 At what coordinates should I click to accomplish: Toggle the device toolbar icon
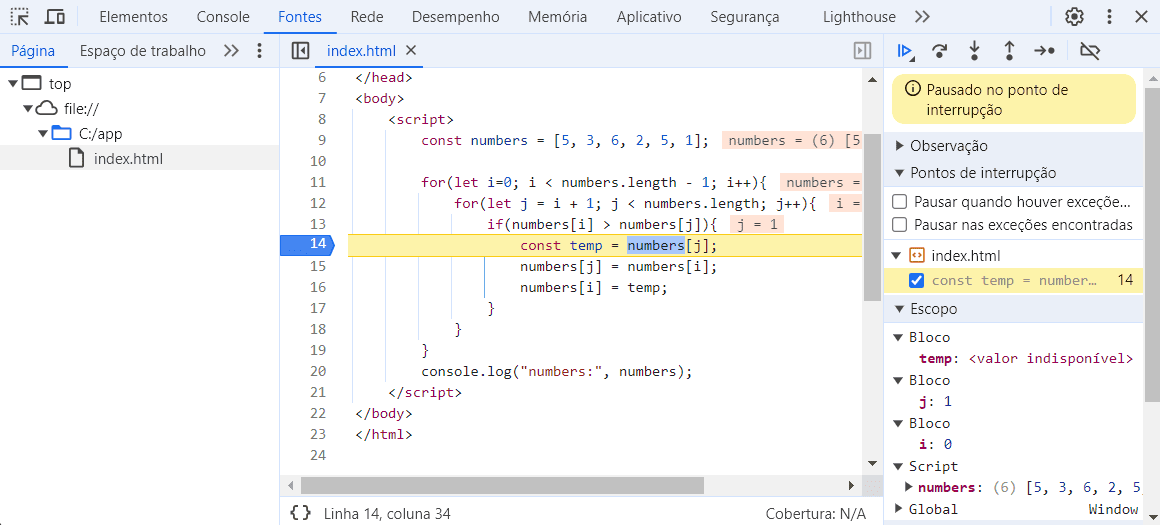55,16
